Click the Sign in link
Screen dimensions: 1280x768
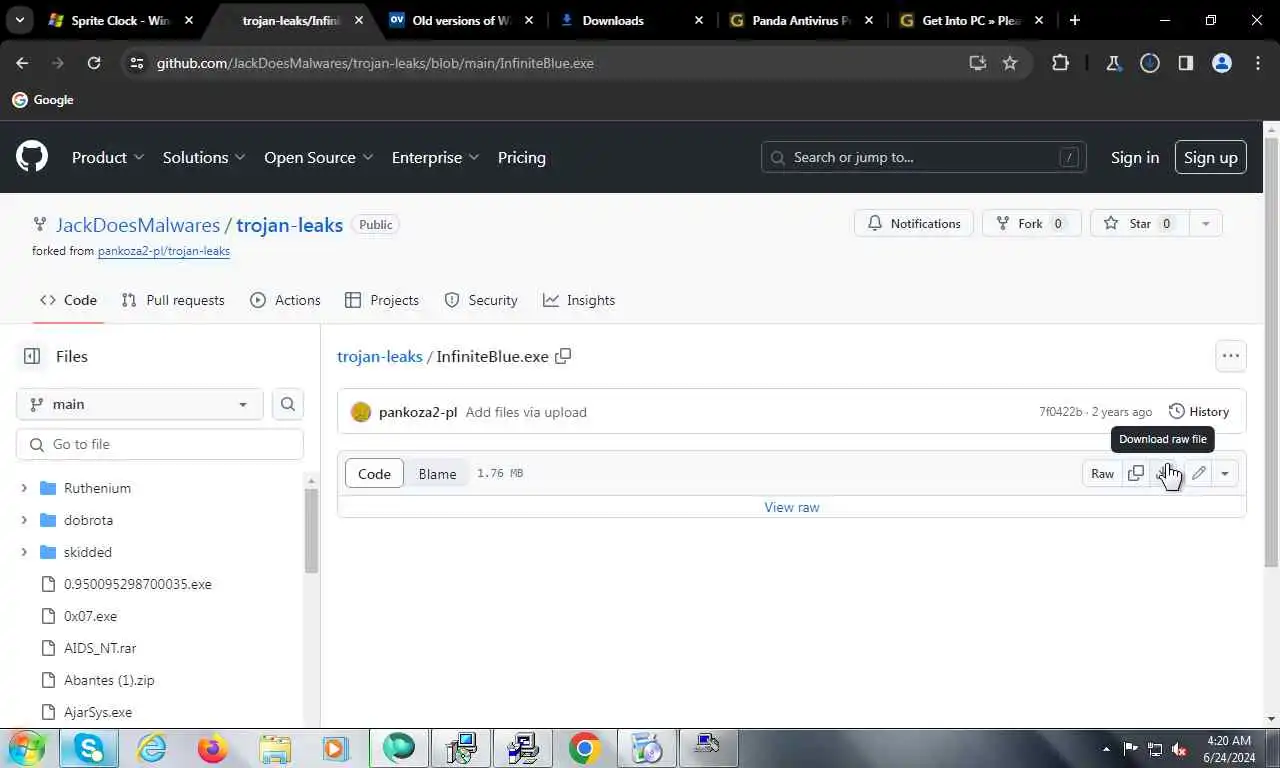[x=1135, y=157]
